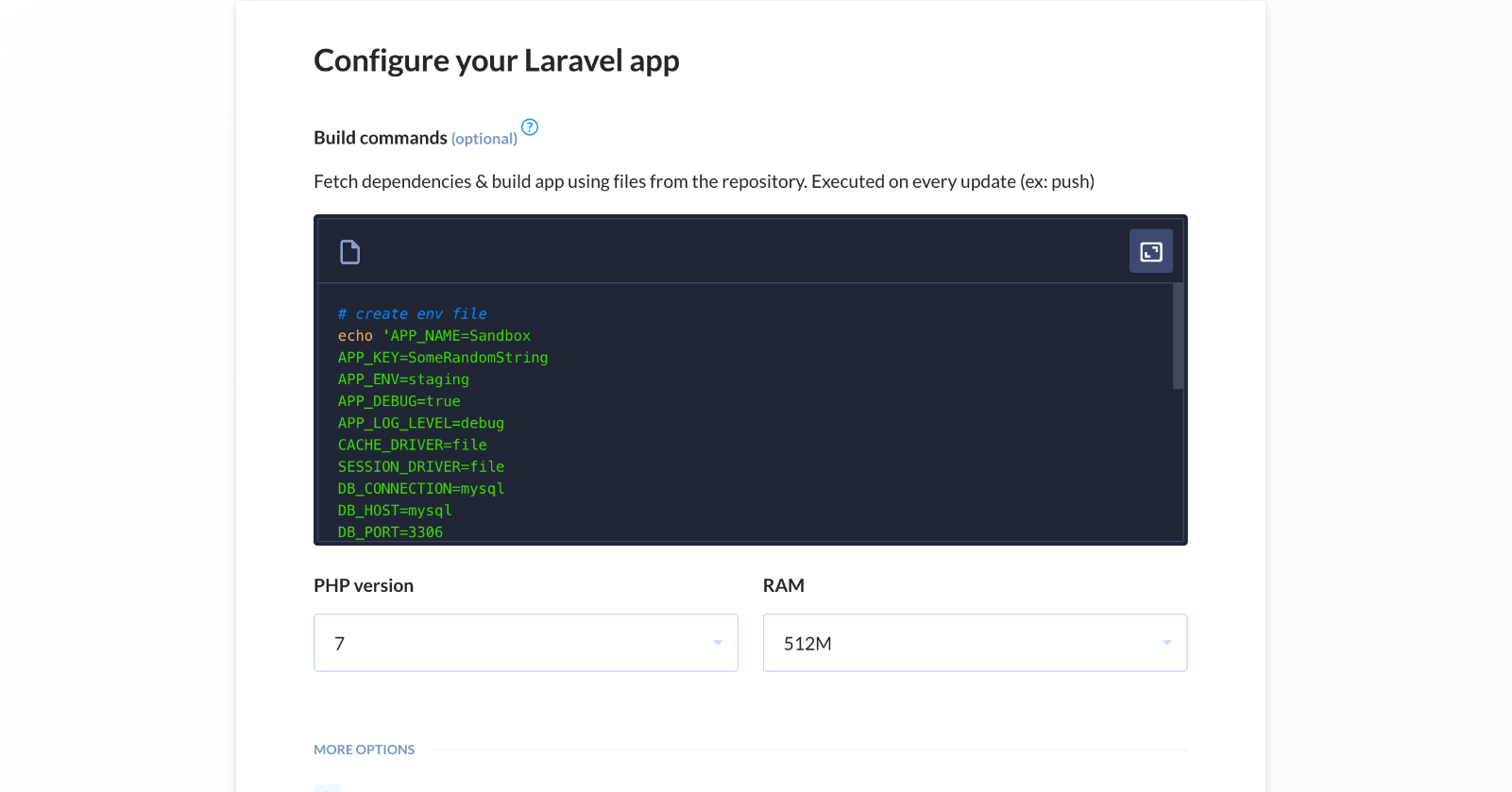
Task: Click the APP_ENV=staging line
Action: click(x=403, y=379)
